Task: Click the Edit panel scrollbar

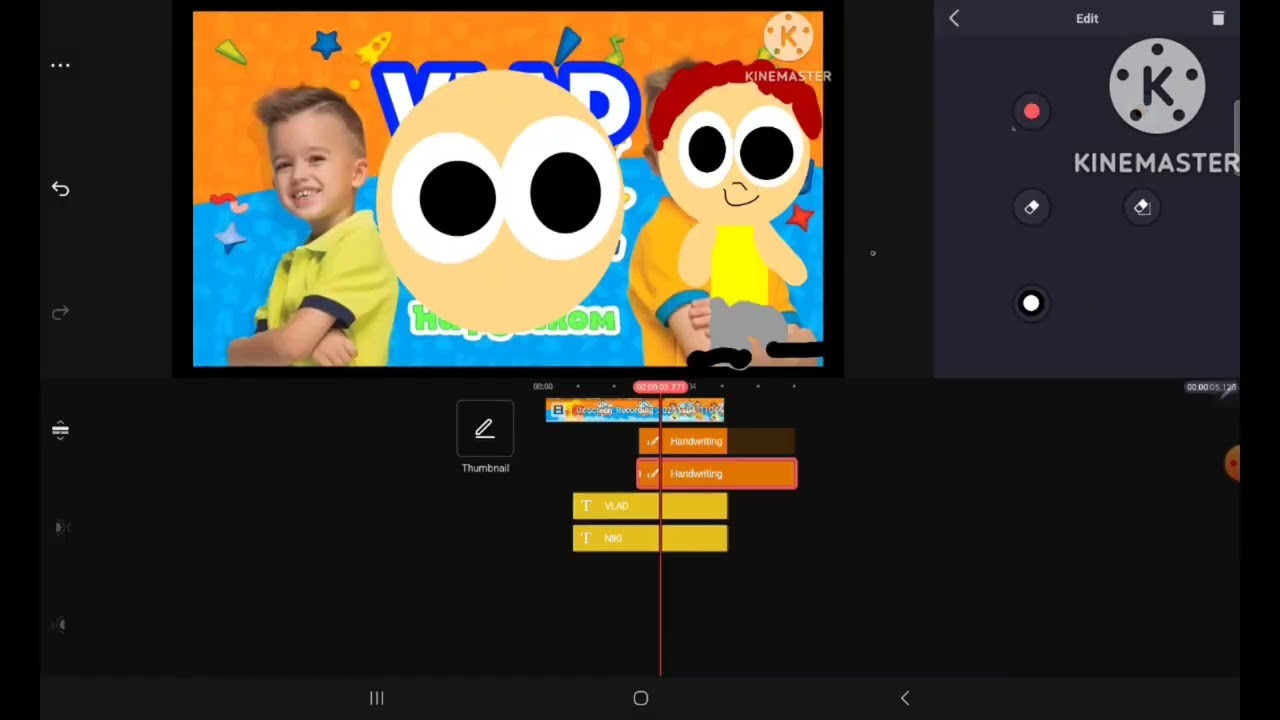Action: click(1237, 138)
